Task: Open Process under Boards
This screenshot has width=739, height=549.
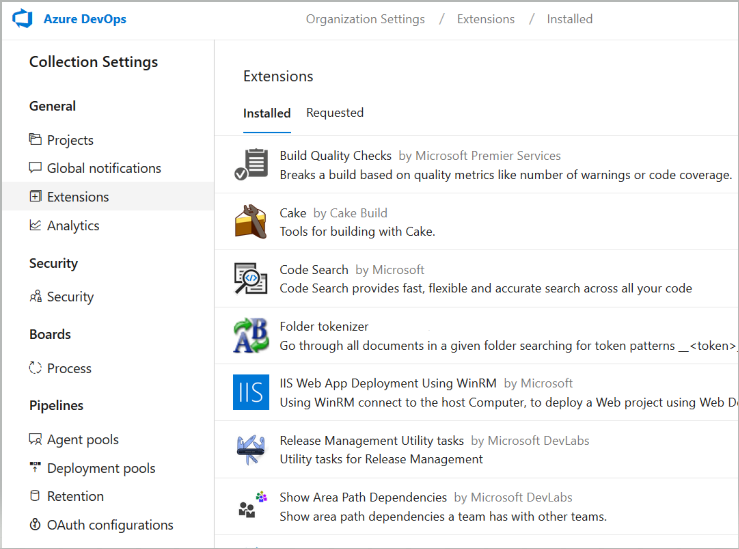Action: click(69, 369)
